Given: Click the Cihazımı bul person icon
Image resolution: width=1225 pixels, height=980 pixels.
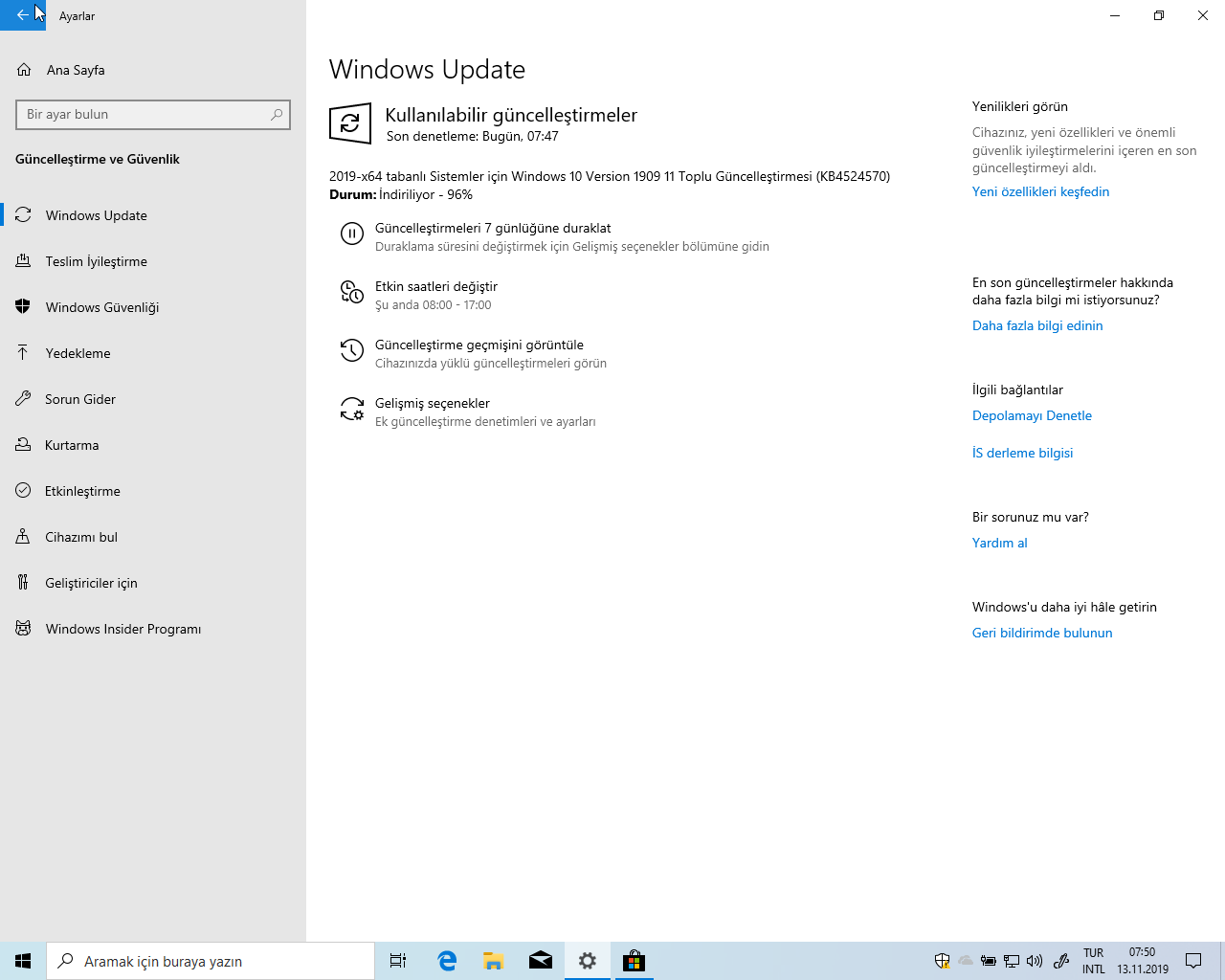Looking at the screenshot, I should tap(23, 537).
